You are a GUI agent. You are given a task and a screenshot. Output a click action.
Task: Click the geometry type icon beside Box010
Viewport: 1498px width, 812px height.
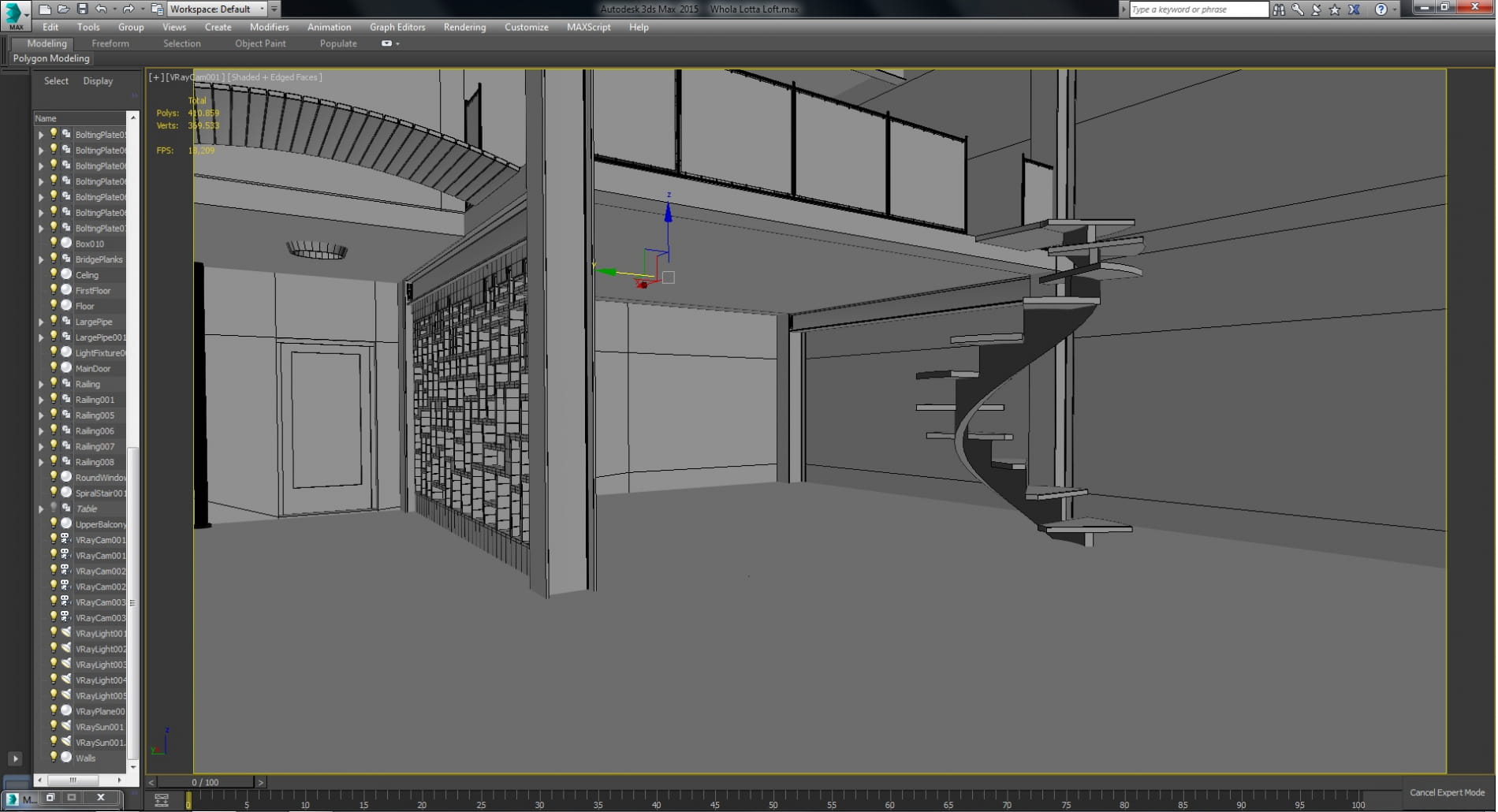tap(67, 244)
